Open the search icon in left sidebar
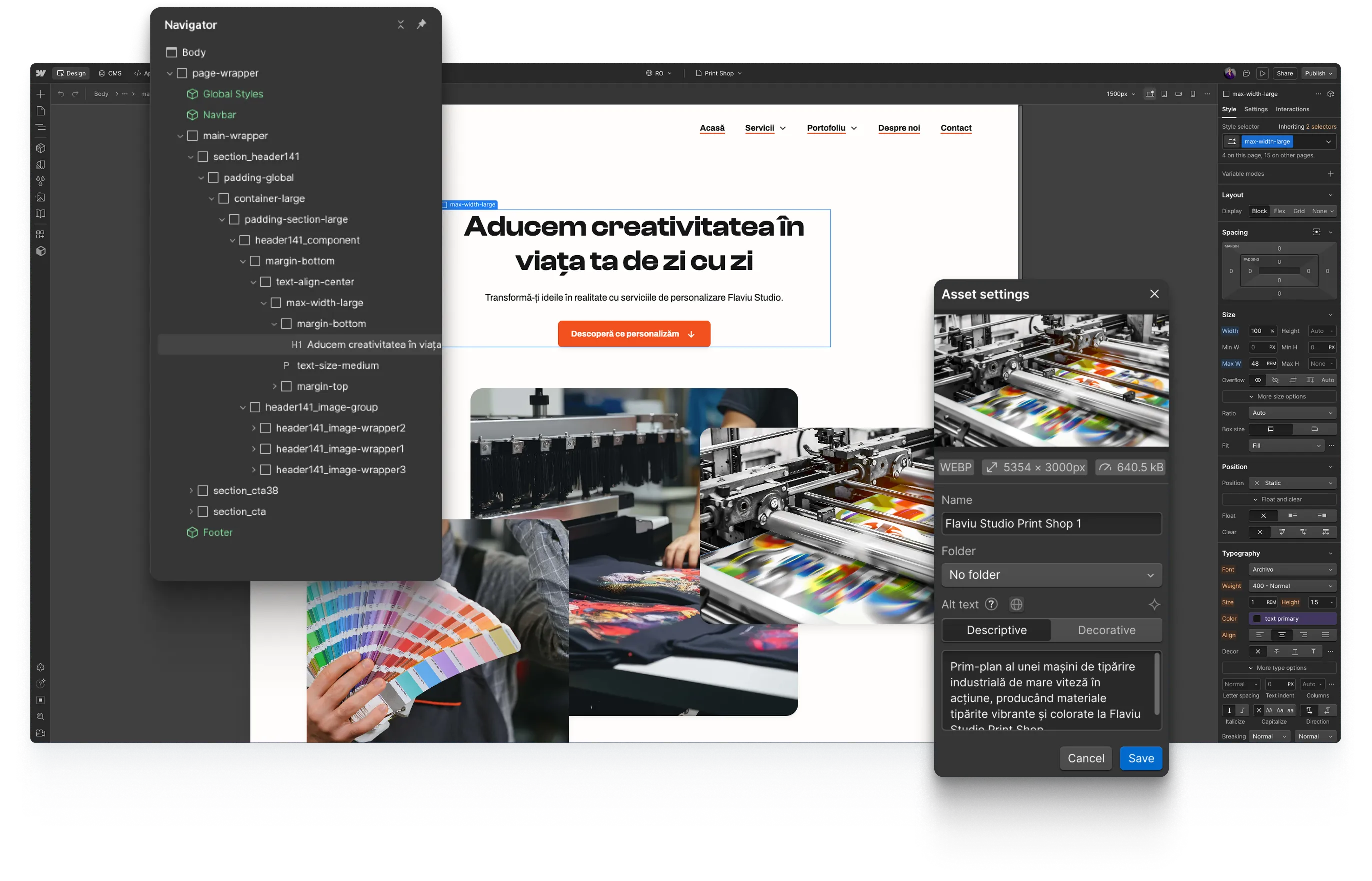The width and height of the screenshot is (1372, 881). [40, 717]
